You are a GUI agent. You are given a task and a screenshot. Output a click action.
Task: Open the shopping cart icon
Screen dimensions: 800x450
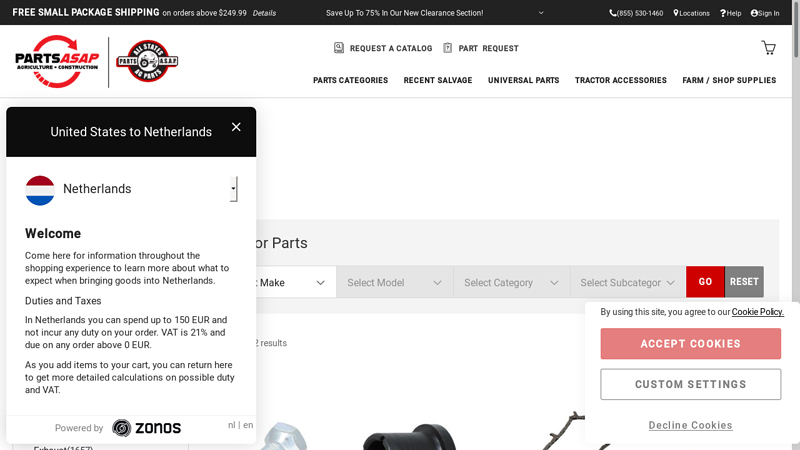tap(768, 48)
